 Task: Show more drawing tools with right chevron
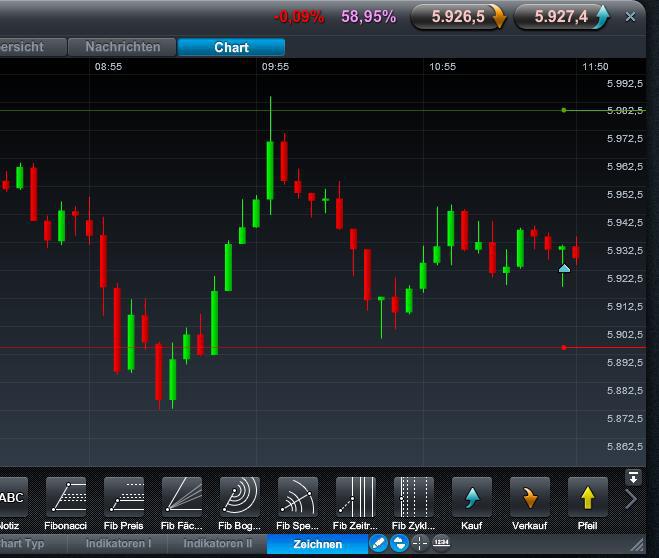[631, 500]
